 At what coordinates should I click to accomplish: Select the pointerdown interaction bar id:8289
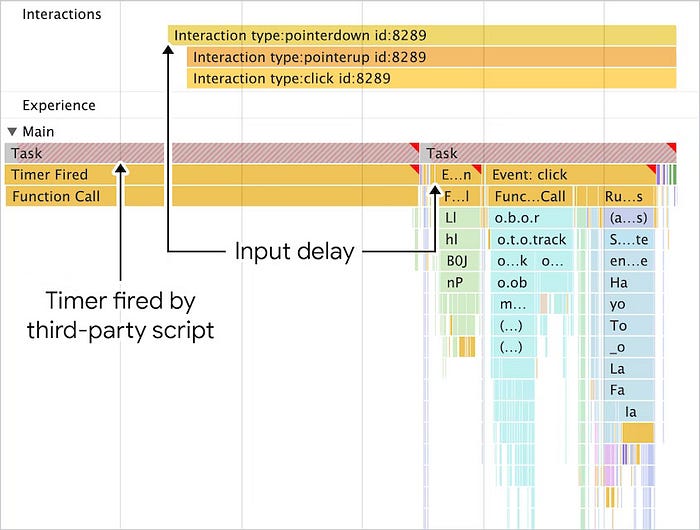pyautogui.click(x=422, y=35)
